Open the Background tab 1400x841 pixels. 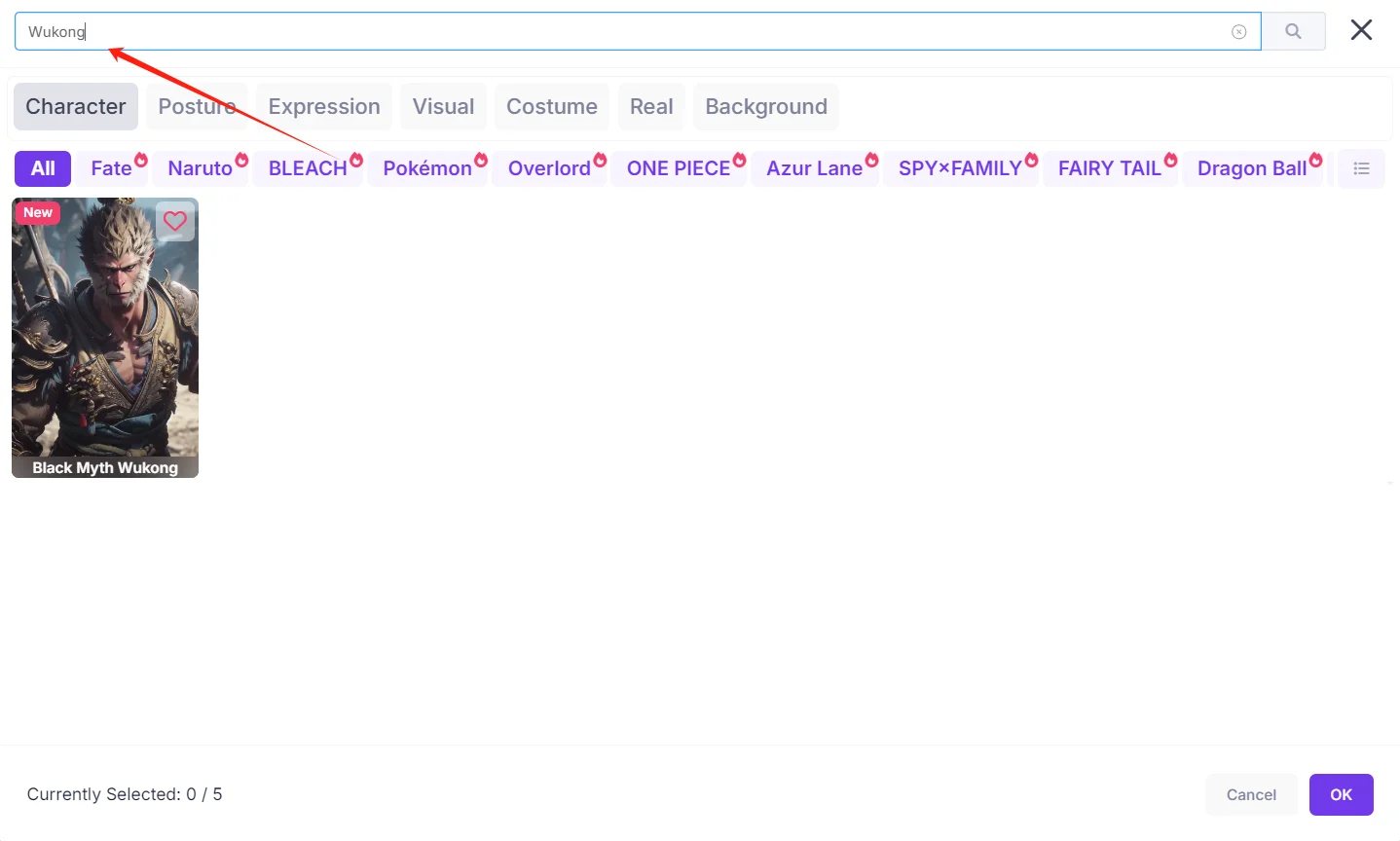766,106
